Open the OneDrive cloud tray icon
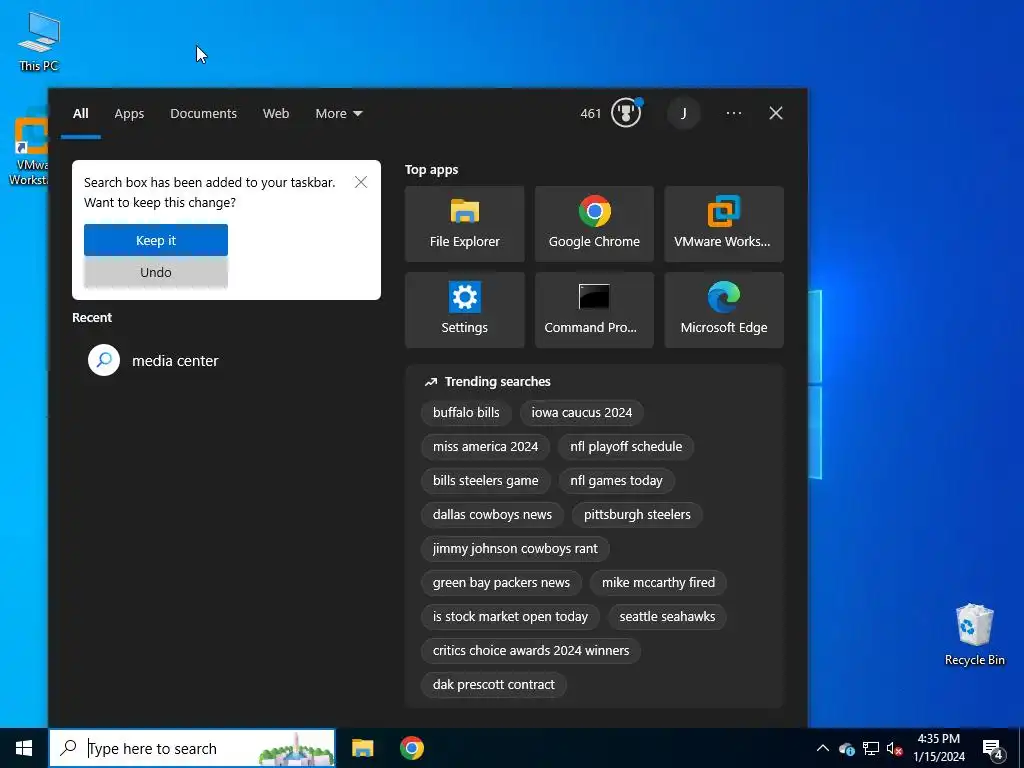1024x768 pixels. coord(847,748)
